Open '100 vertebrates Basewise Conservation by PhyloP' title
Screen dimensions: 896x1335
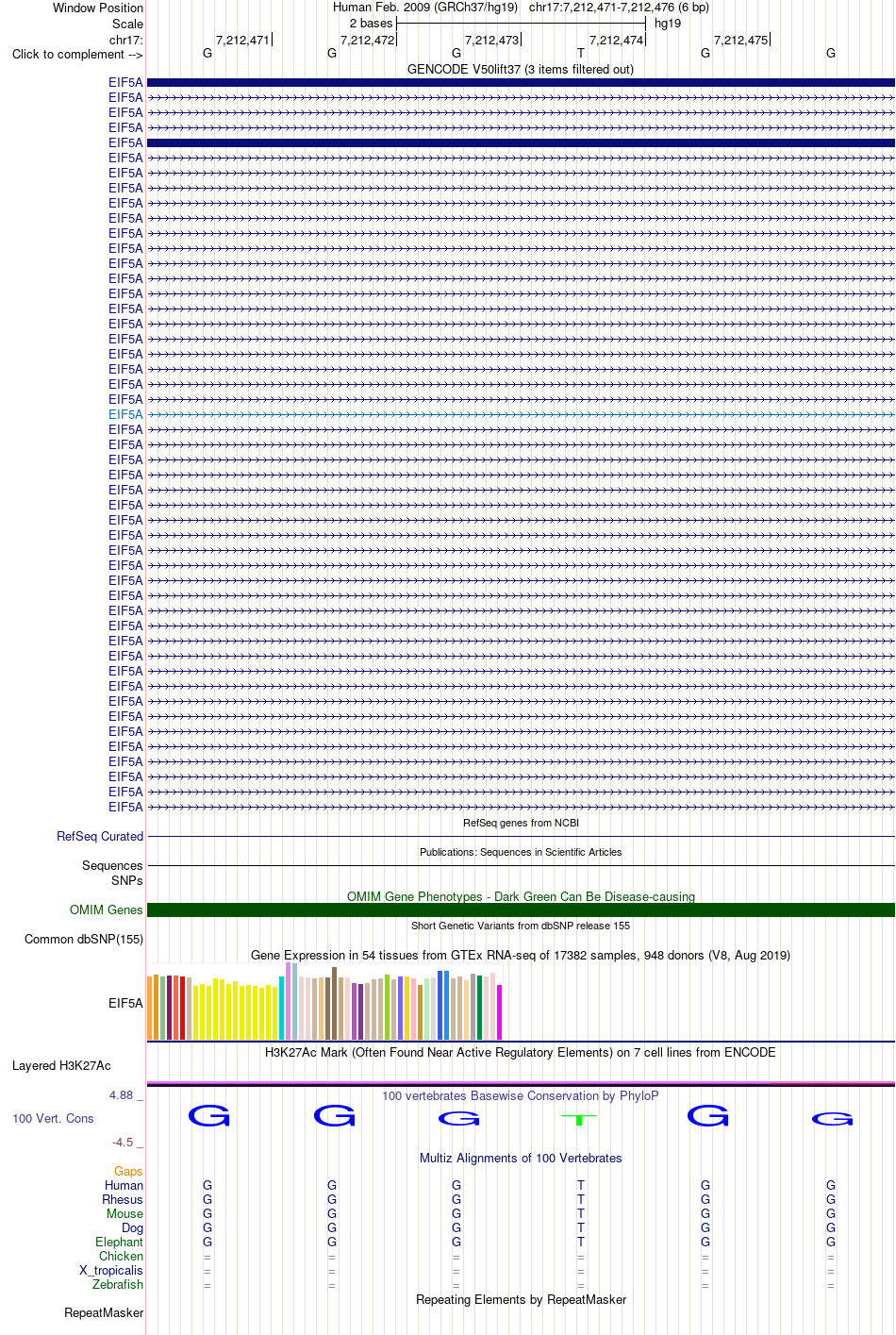(521, 1095)
